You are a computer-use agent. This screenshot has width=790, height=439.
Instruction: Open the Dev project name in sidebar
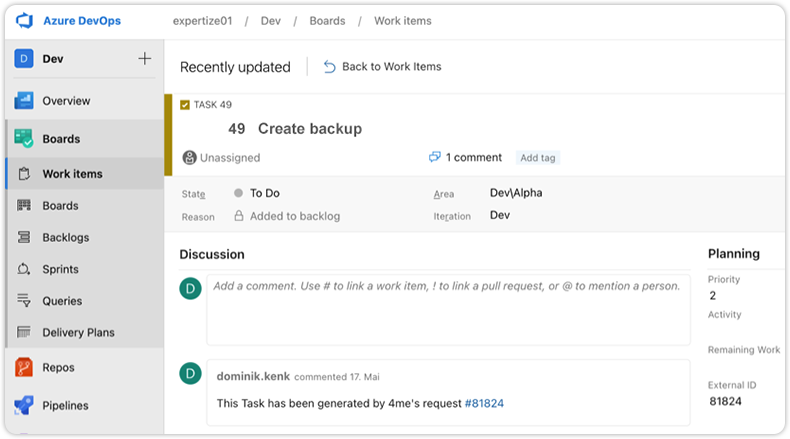pos(53,59)
